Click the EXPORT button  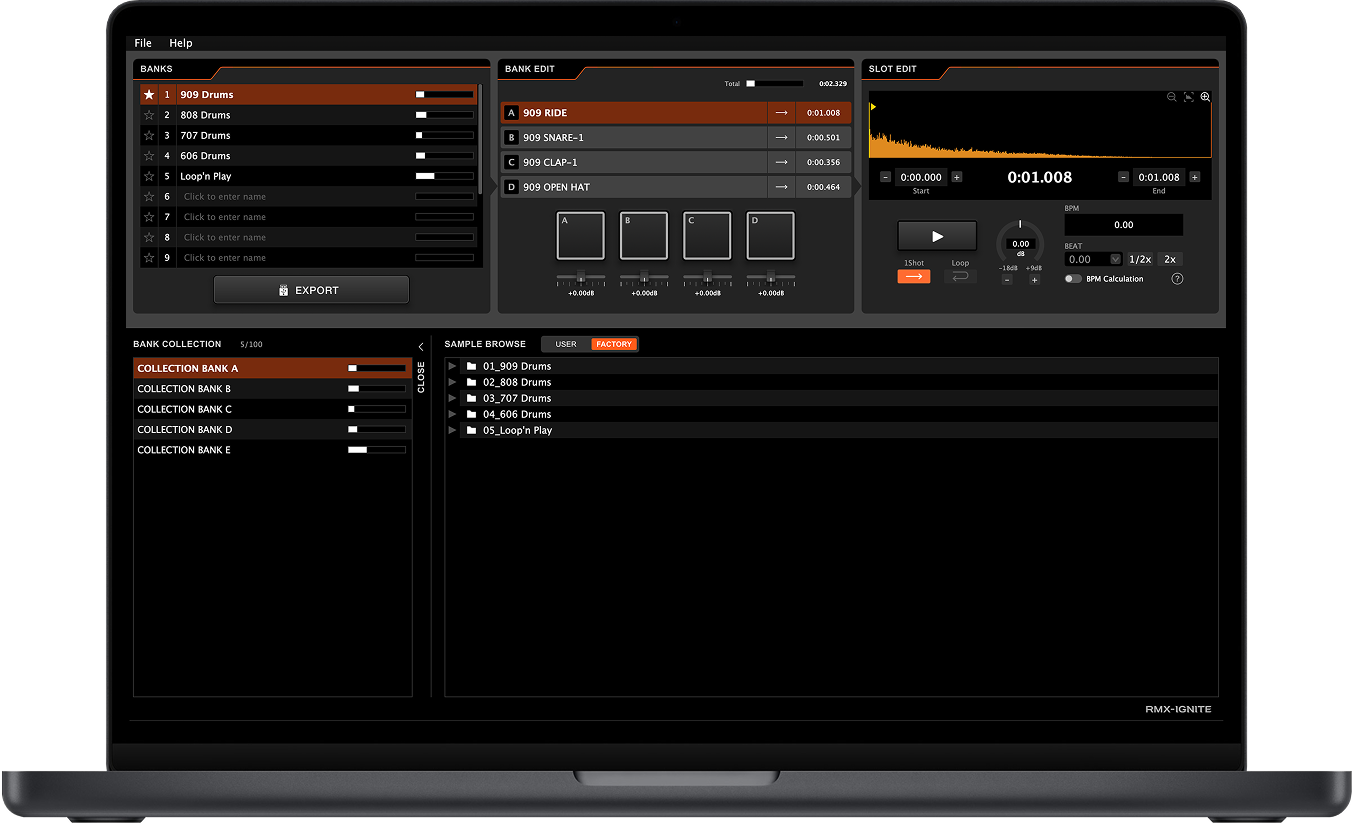pos(311,289)
